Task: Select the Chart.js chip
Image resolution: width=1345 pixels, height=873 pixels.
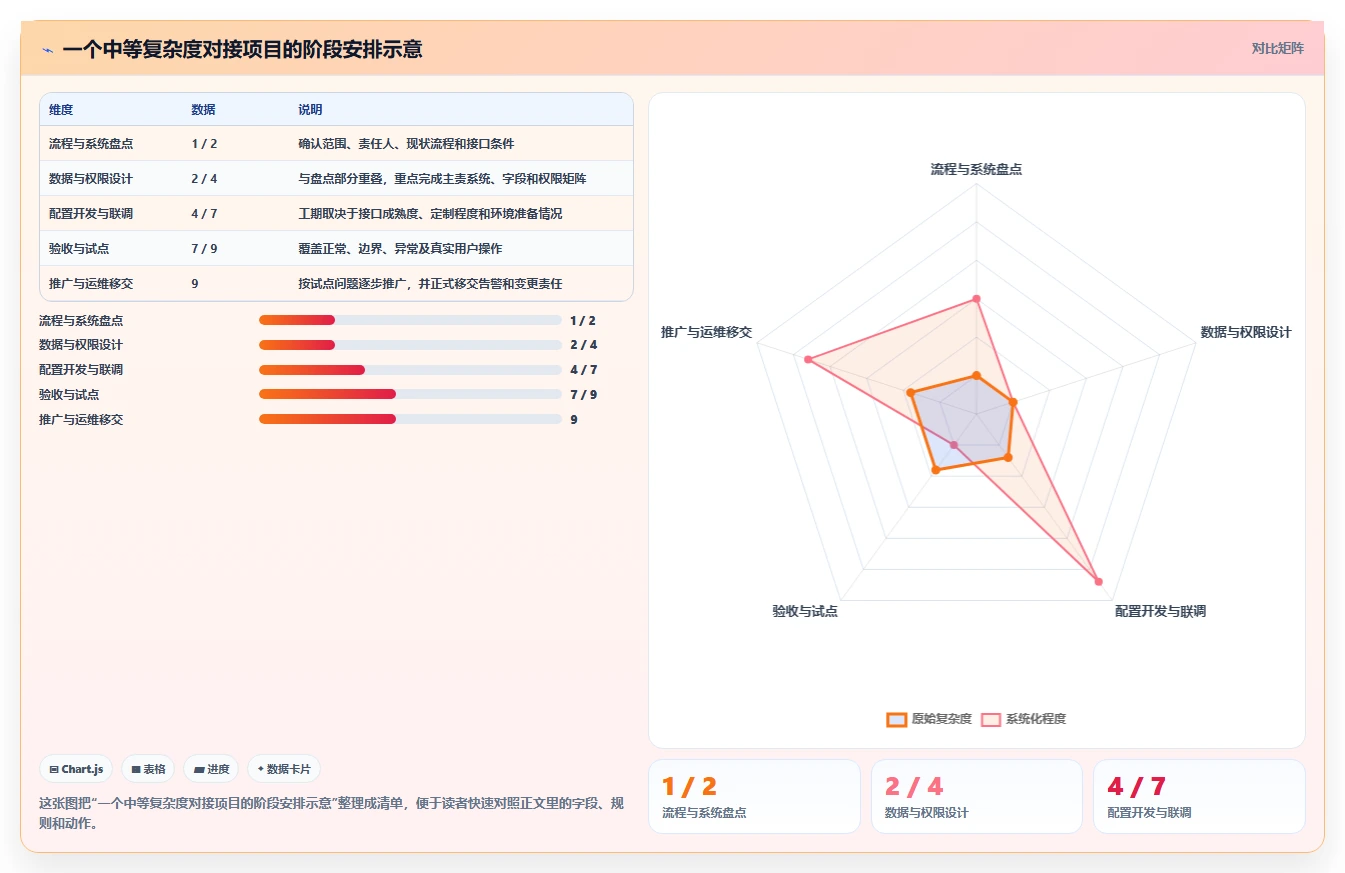Action: tap(76, 769)
